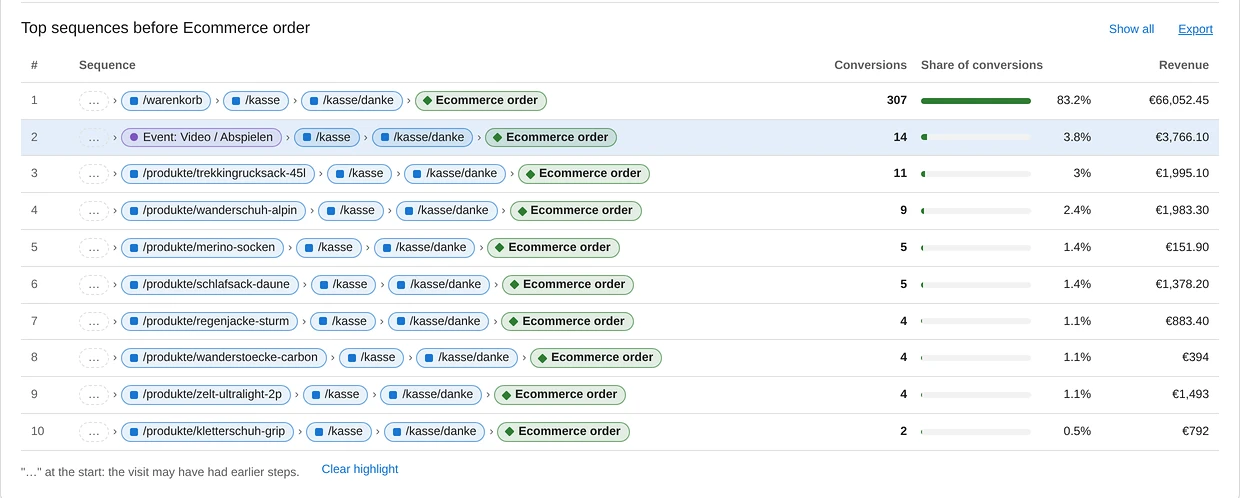The height and width of the screenshot is (498, 1240).
Task: Click revenue value €3,766.10
Action: pyautogui.click(x=1182, y=137)
